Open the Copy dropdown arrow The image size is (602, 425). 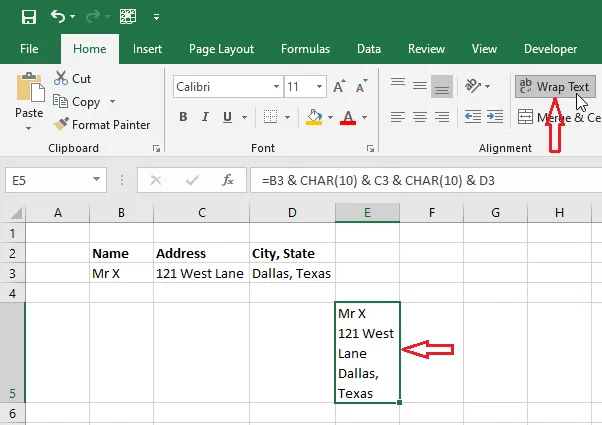pyautogui.click(x=112, y=102)
